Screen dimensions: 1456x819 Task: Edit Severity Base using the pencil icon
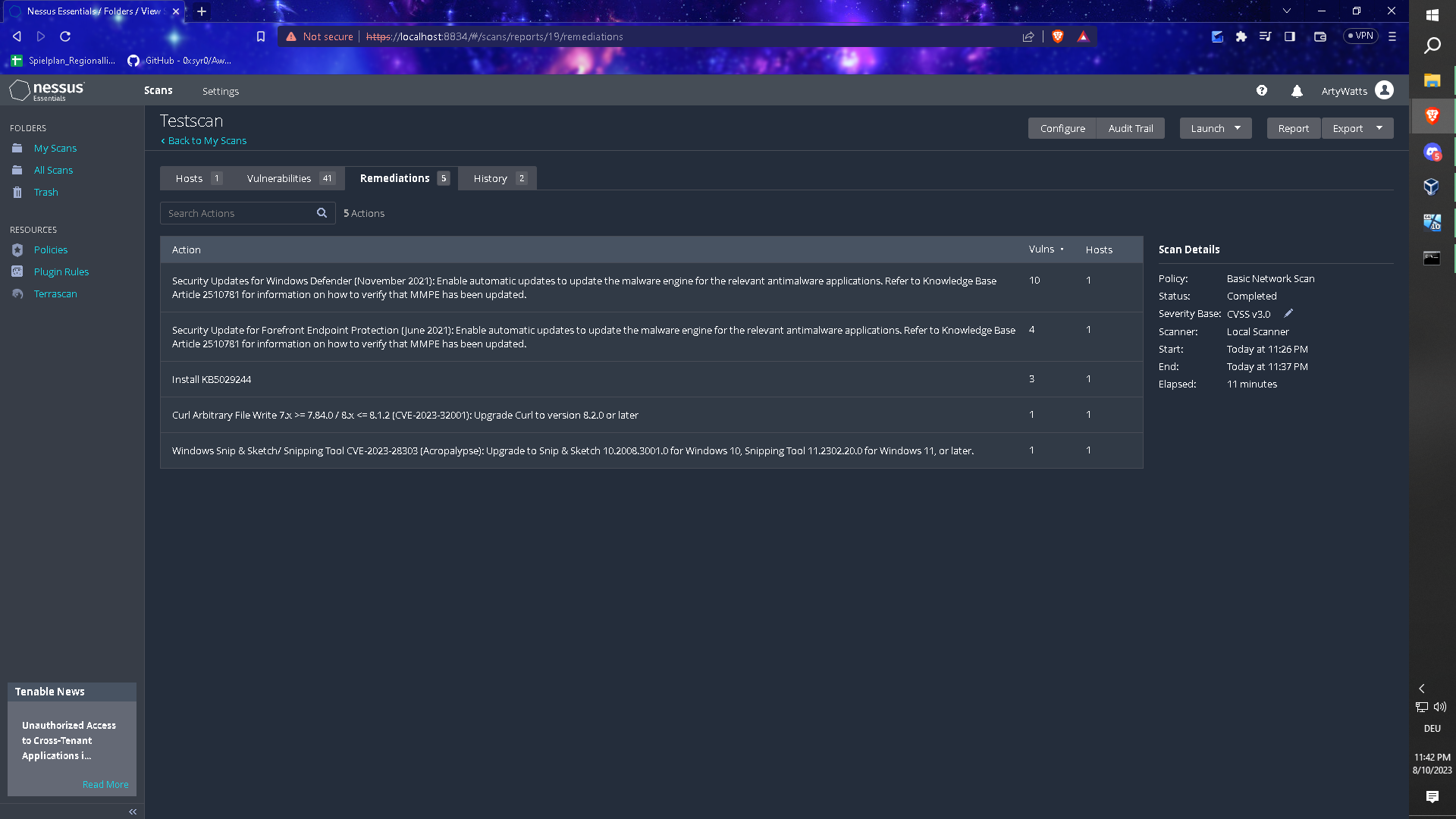pos(1288,312)
